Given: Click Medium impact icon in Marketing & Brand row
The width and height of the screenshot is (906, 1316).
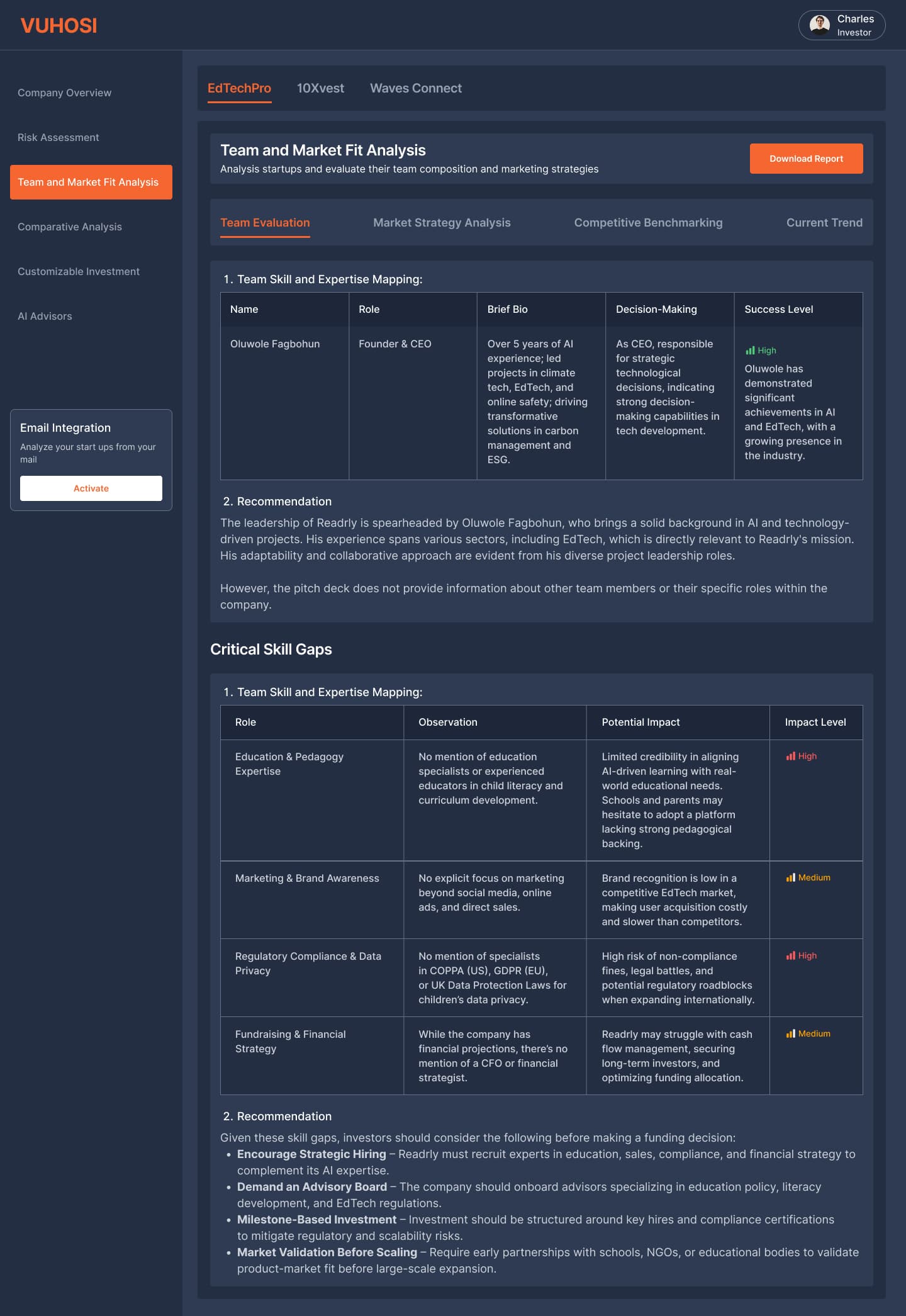Looking at the screenshot, I should point(791,878).
